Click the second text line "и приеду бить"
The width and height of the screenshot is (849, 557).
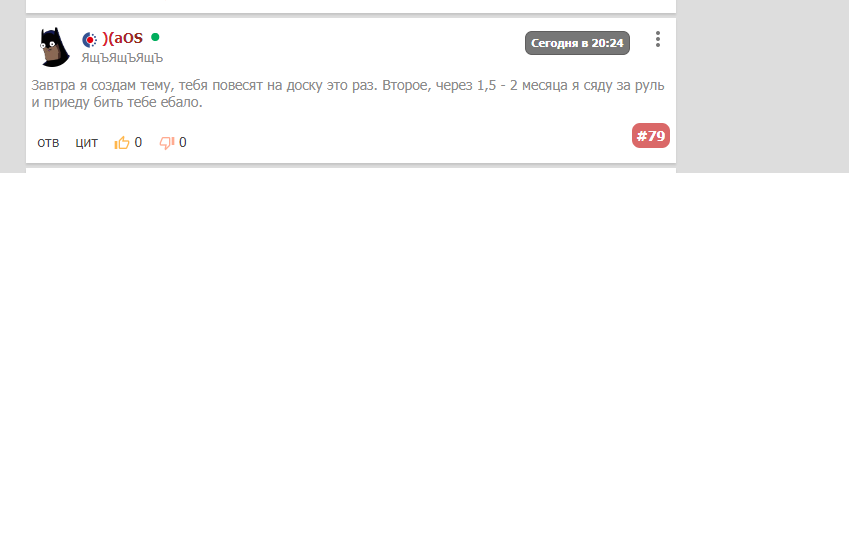point(117,102)
